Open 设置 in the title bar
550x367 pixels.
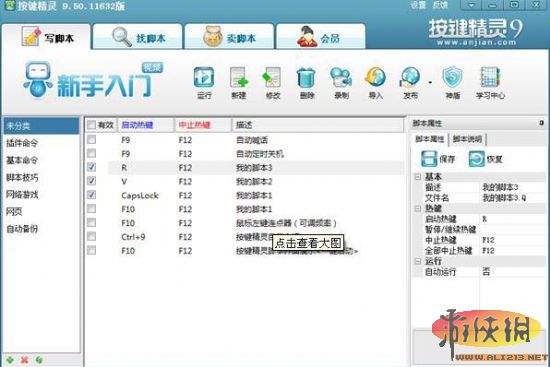point(418,5)
